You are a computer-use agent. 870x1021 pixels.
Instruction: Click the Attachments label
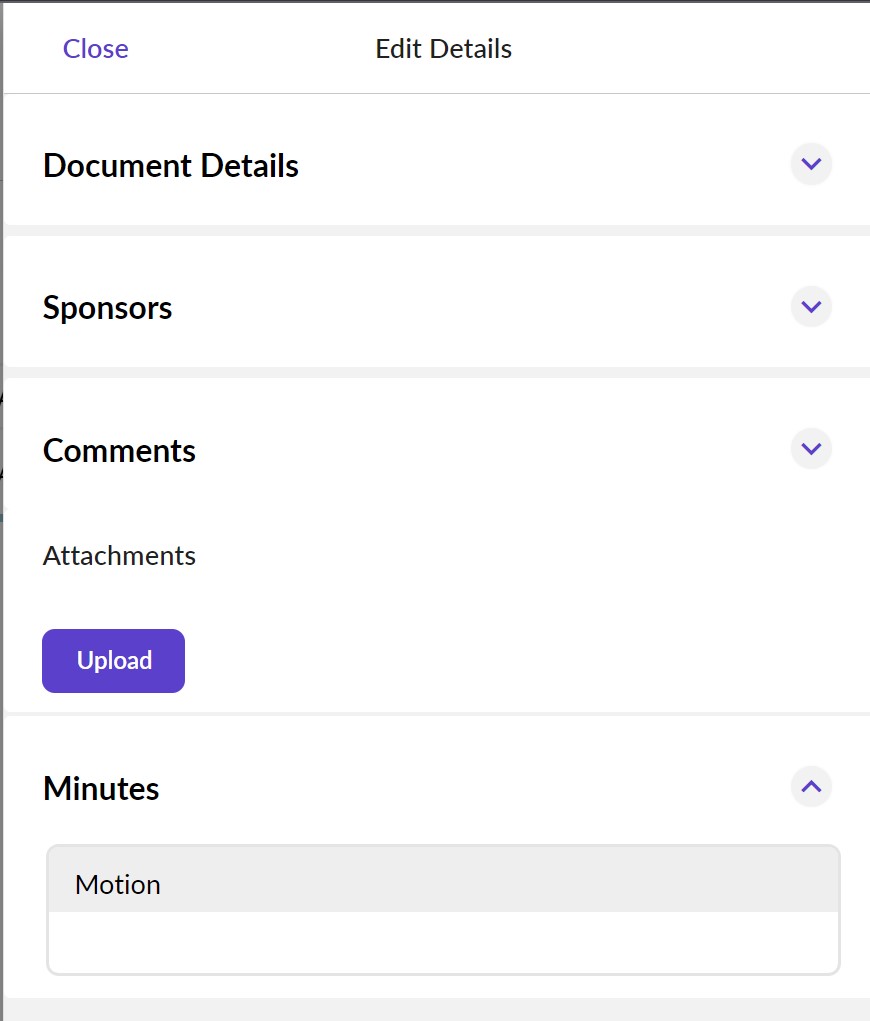pyautogui.click(x=119, y=556)
